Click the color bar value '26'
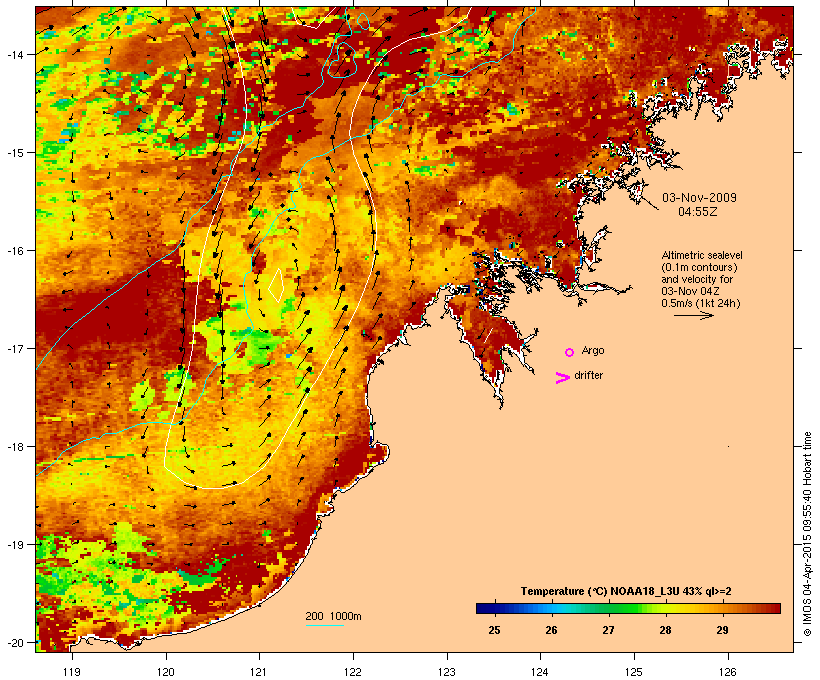The image size is (820, 680). 551,630
